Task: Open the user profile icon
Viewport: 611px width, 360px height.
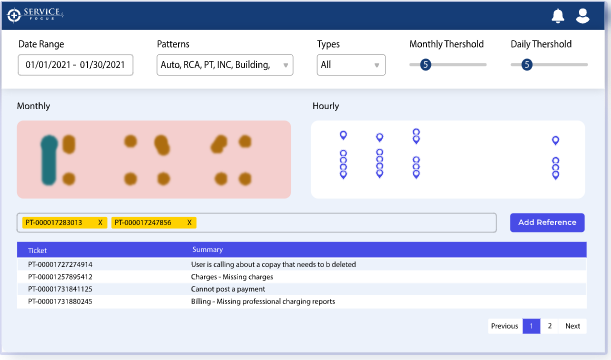Action: pos(582,16)
